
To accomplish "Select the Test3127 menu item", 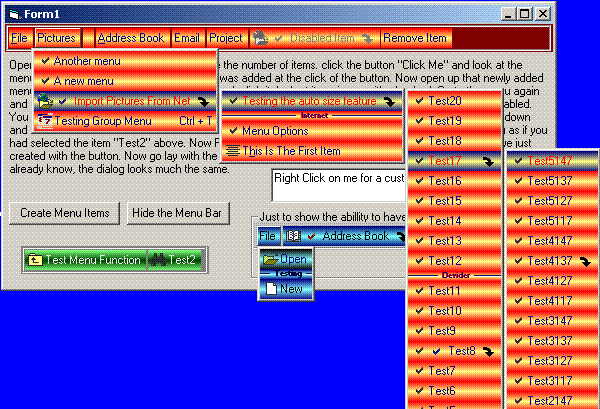I will tap(553, 360).
